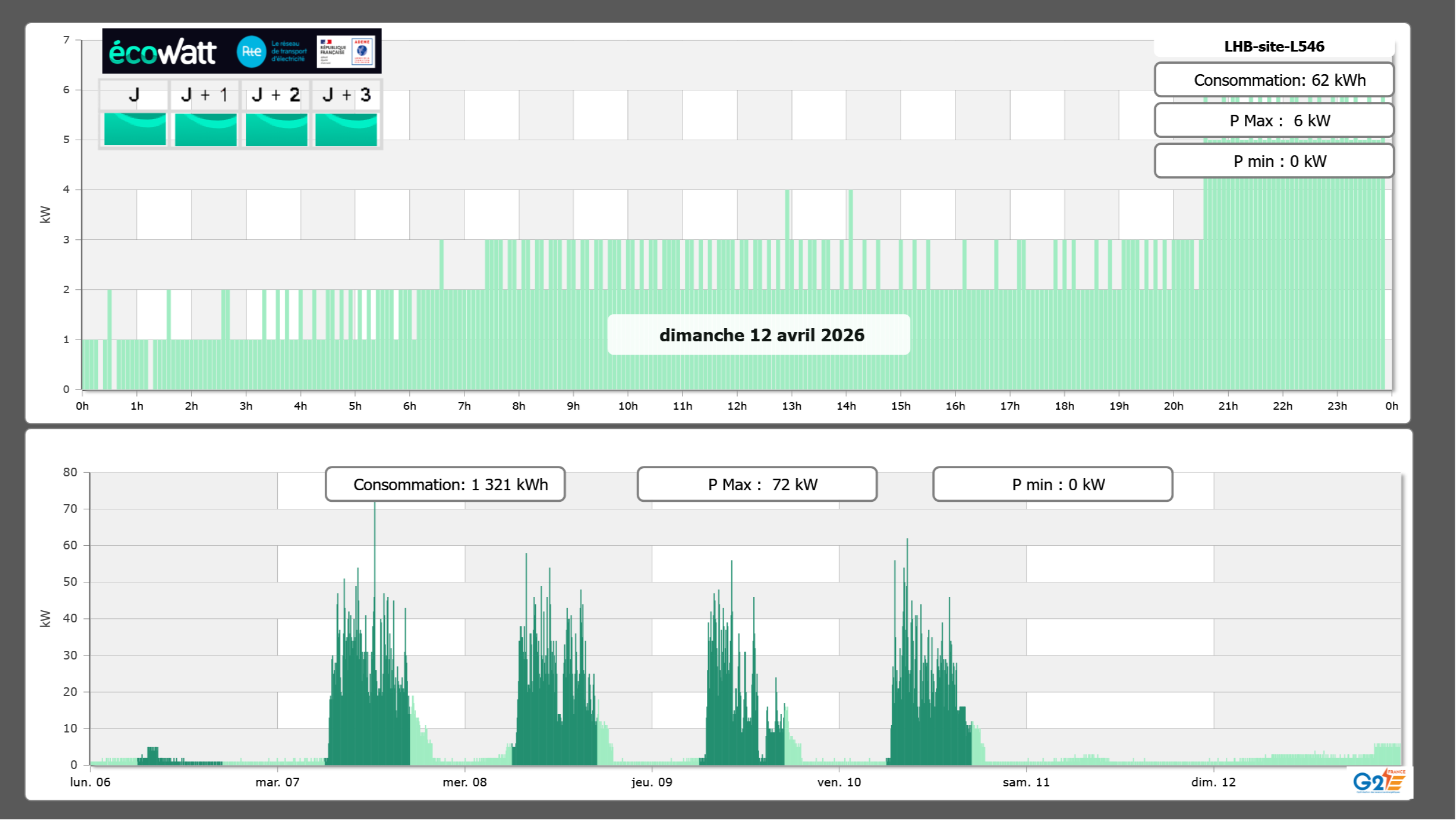Click the J + 2 day header
1456x820 pixels.
[276, 95]
